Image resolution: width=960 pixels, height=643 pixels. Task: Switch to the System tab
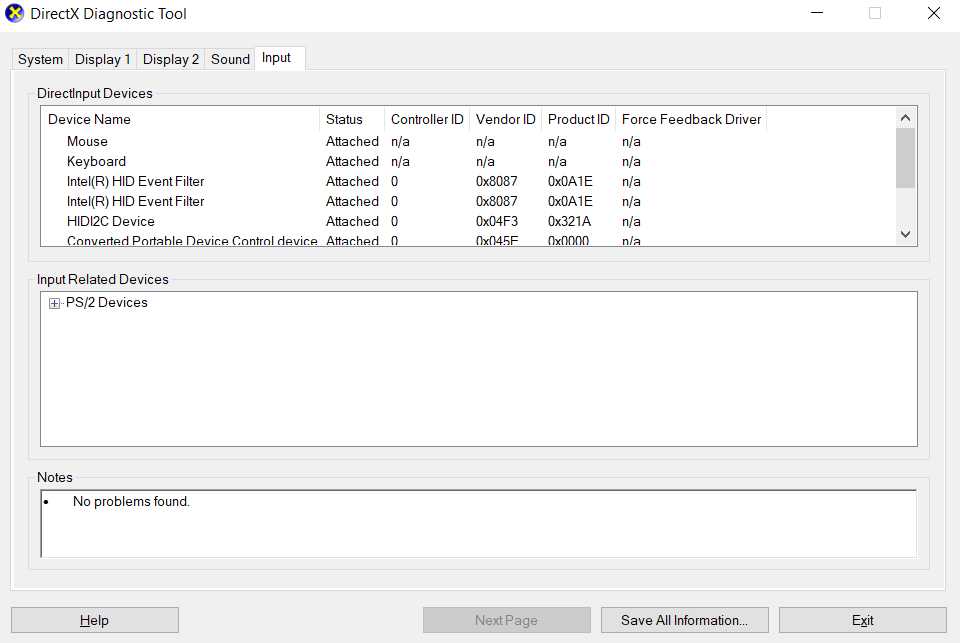point(40,59)
